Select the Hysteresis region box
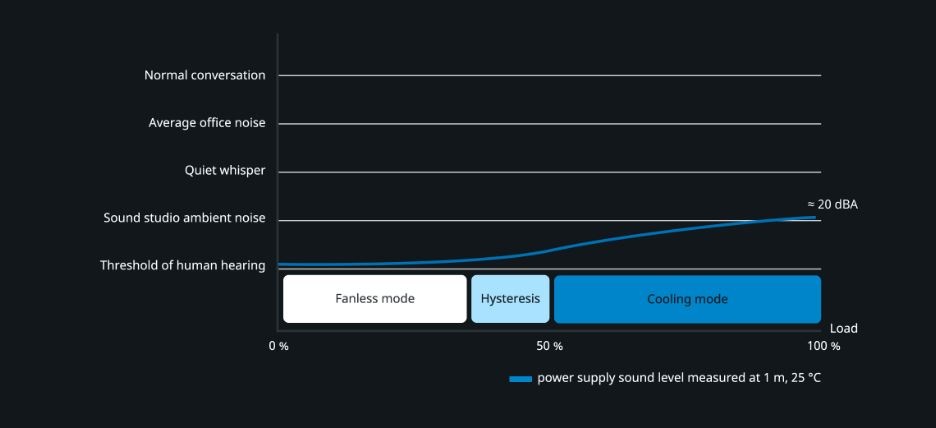Image resolution: width=936 pixels, height=428 pixels. (x=510, y=299)
